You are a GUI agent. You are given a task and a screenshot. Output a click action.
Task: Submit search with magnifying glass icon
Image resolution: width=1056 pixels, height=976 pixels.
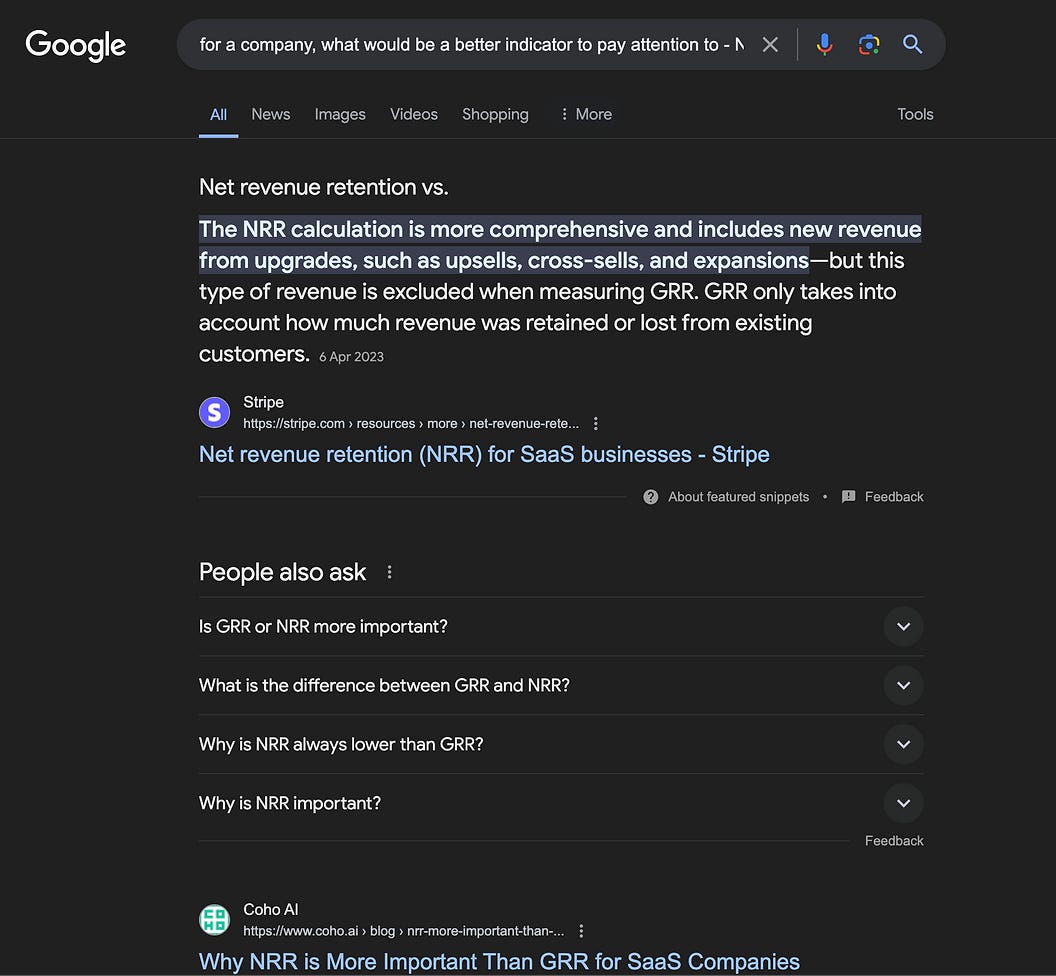(913, 44)
